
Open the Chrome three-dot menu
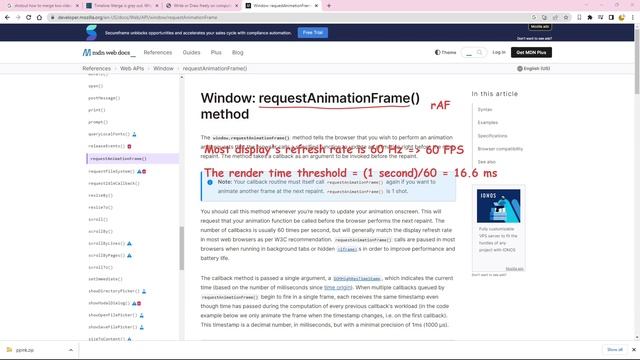click(x=633, y=18)
